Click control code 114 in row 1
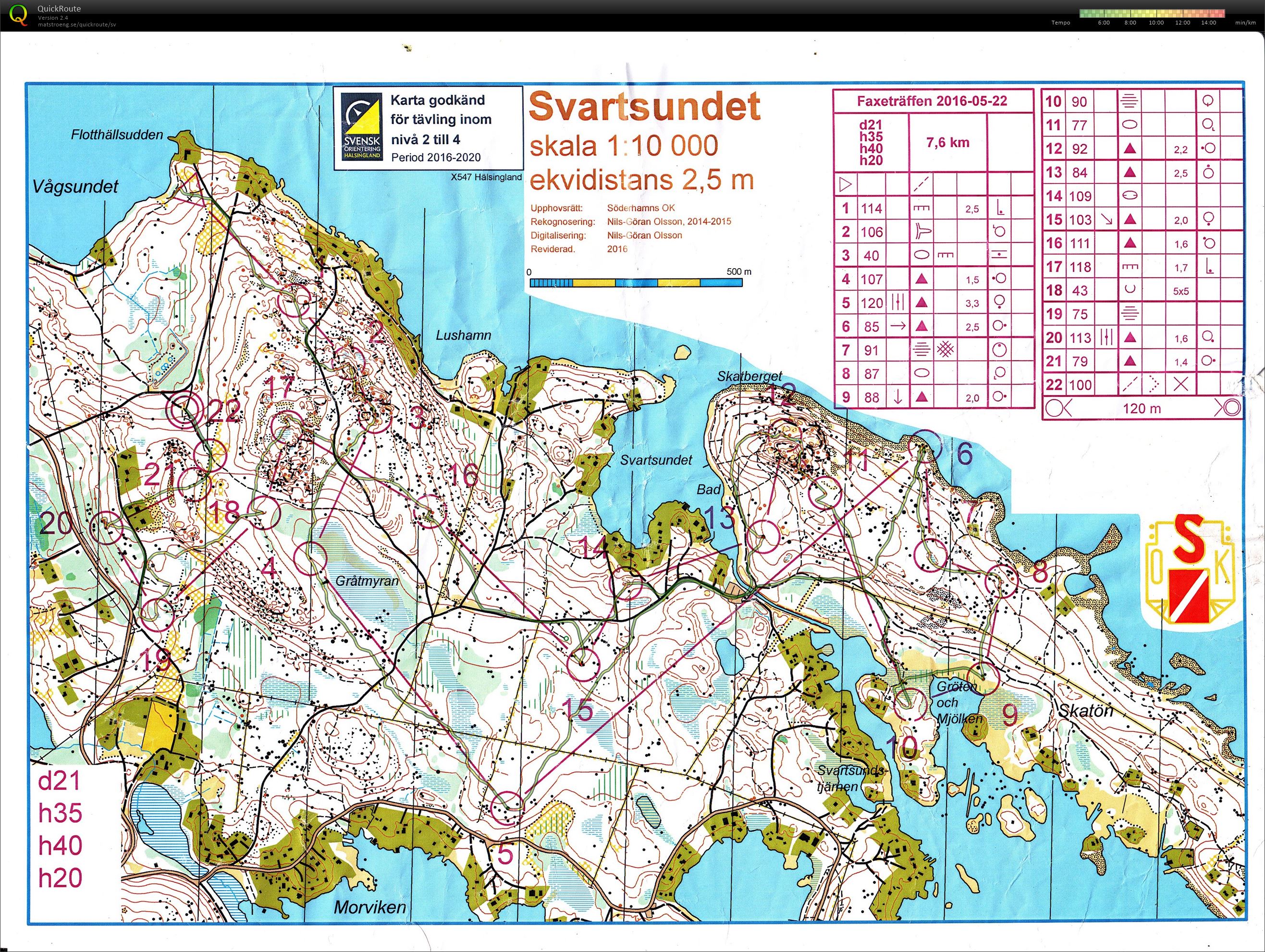 click(872, 209)
